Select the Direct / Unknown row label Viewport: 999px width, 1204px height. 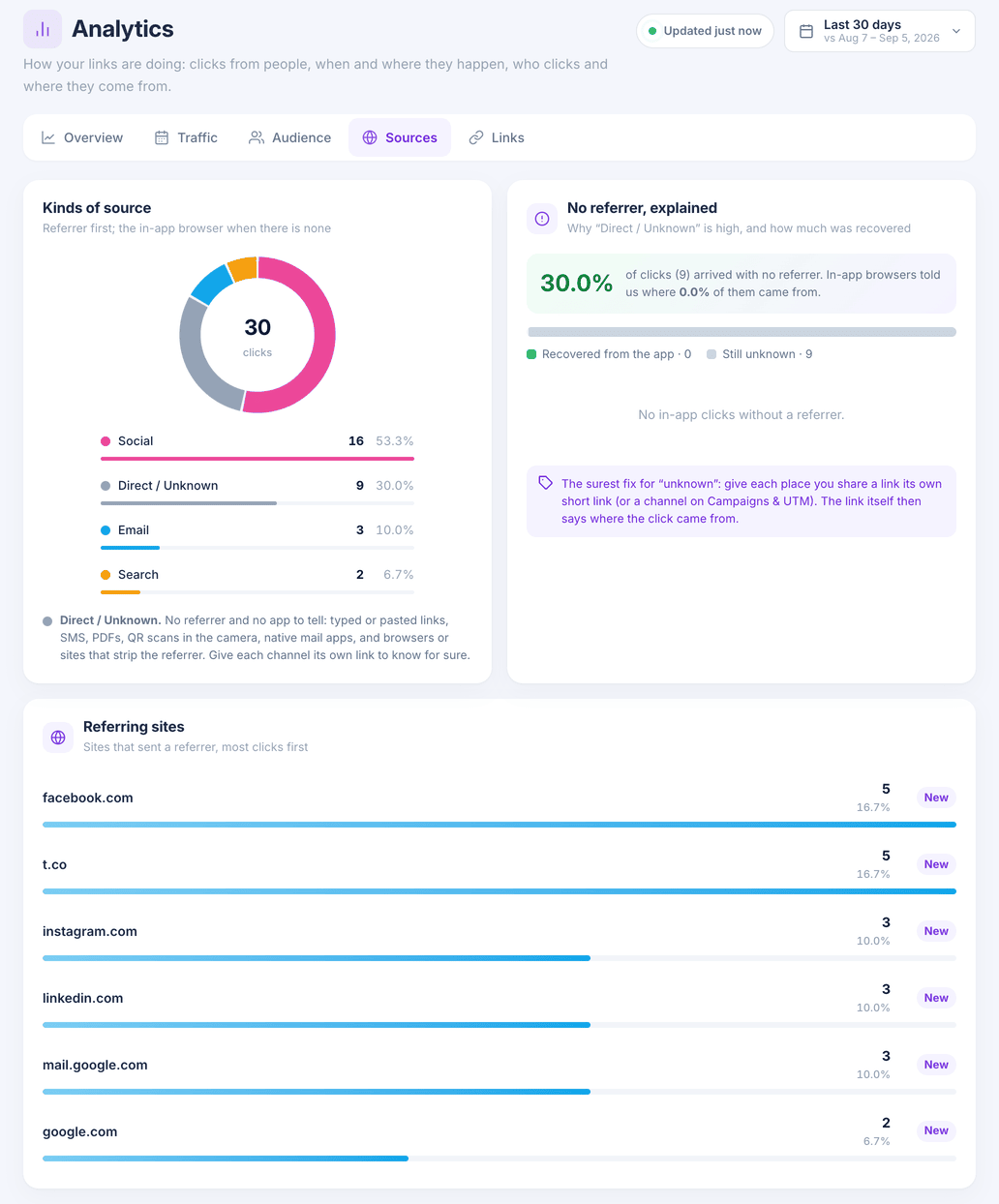point(167,486)
